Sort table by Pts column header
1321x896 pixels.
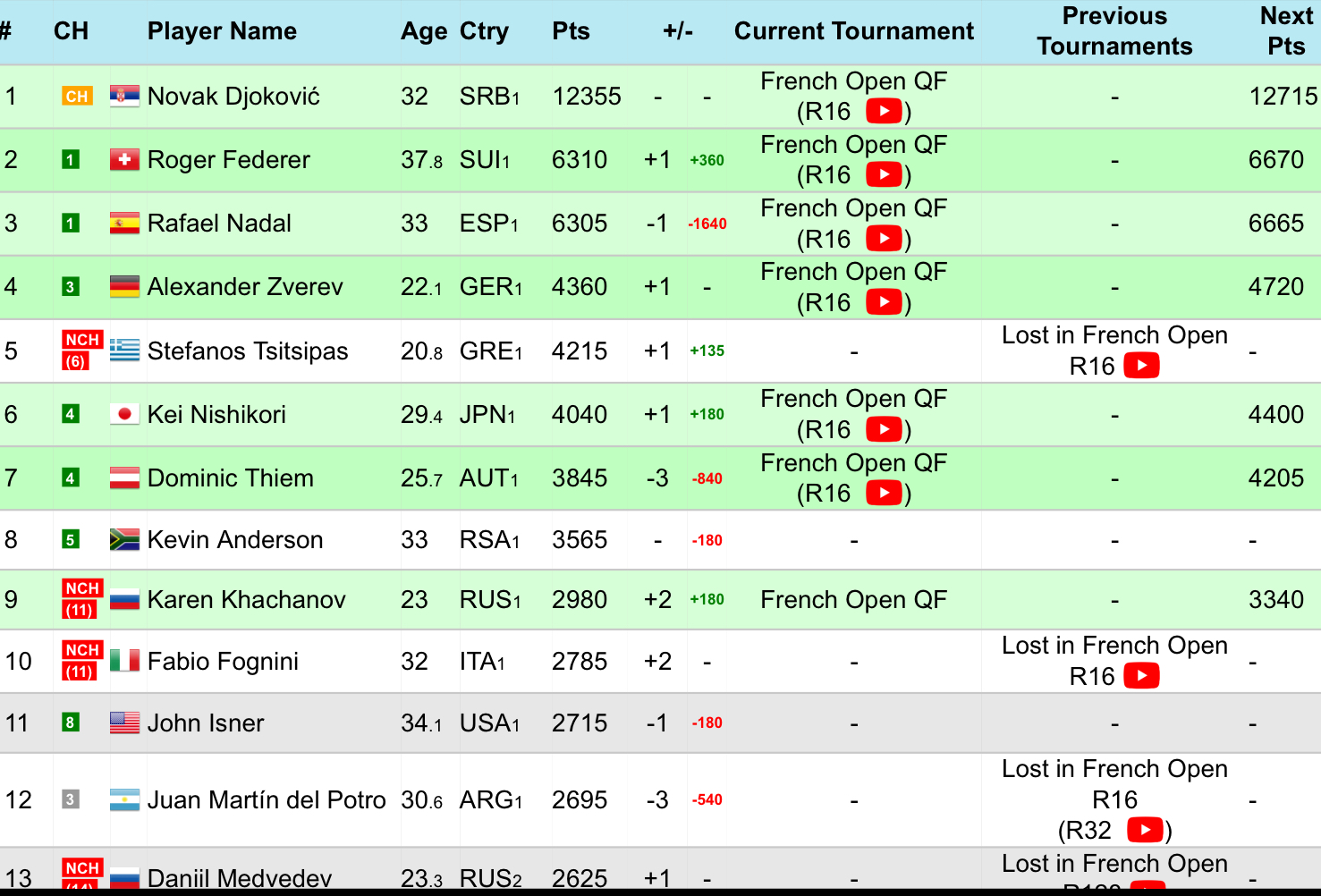tap(571, 31)
